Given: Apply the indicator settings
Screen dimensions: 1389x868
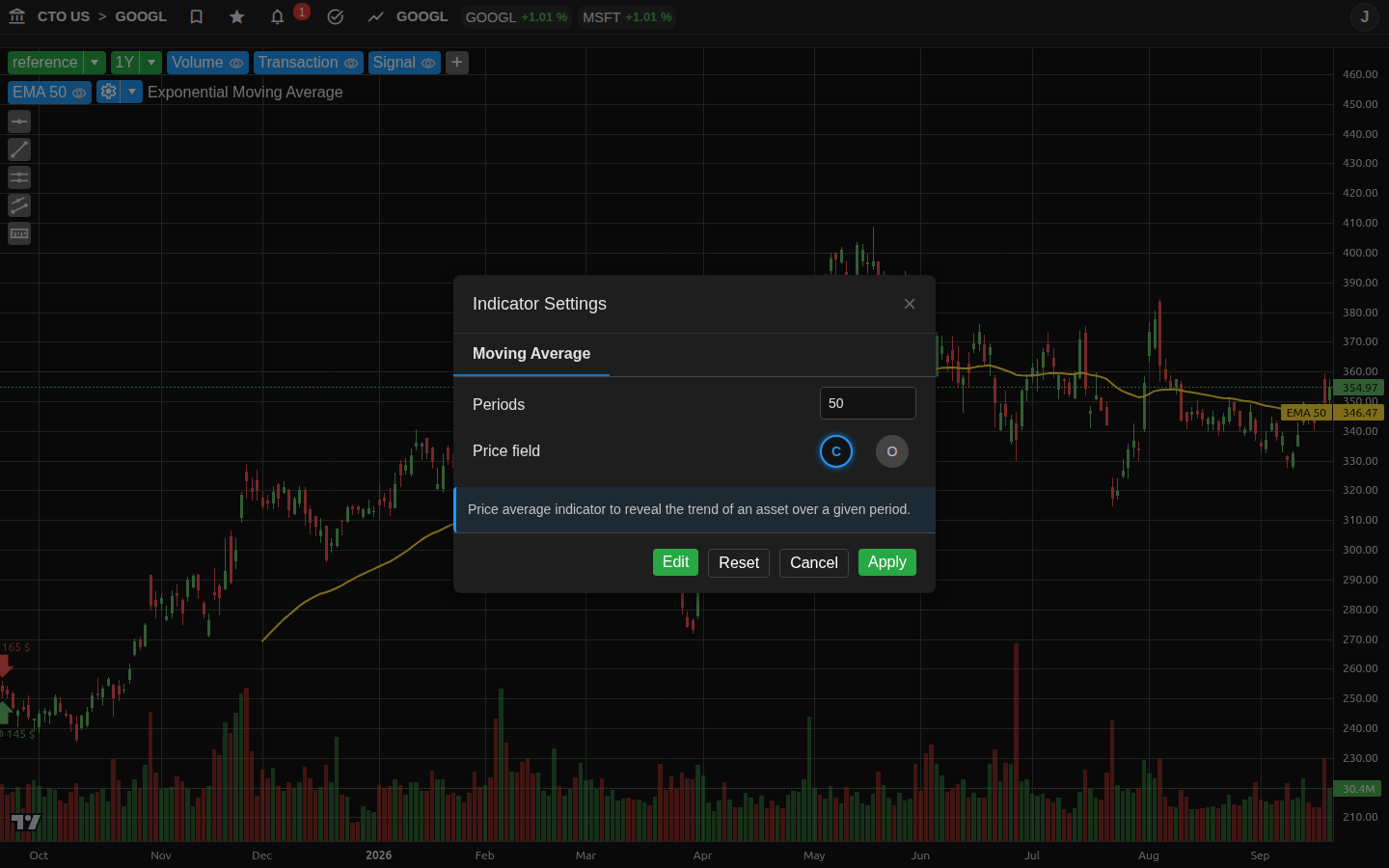Looking at the screenshot, I should (x=887, y=562).
